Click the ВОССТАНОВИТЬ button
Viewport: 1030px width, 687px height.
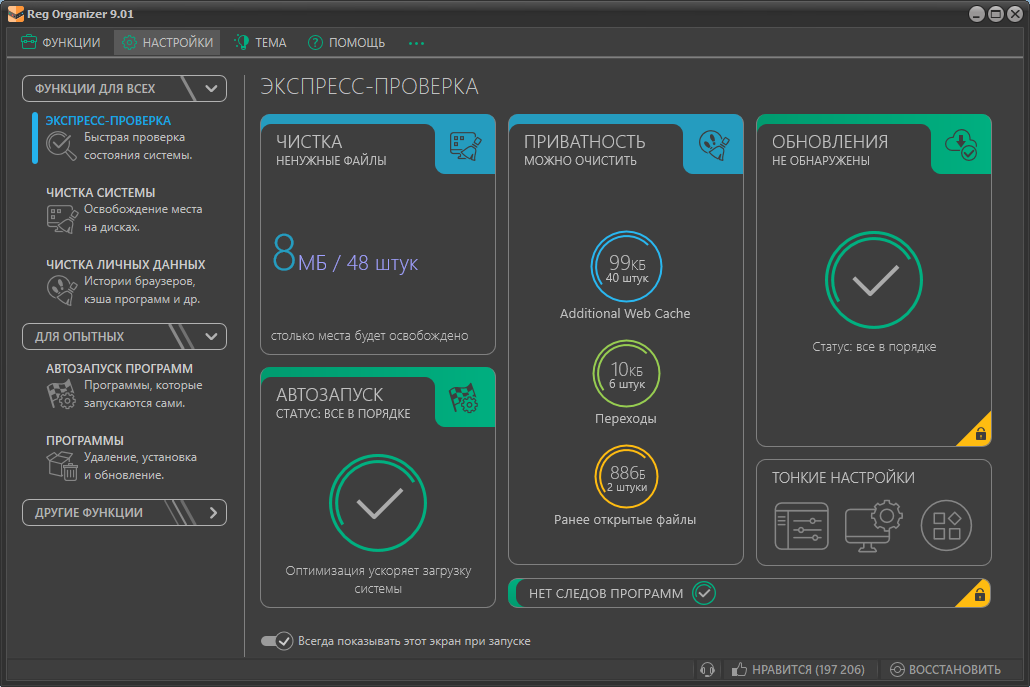coord(945,669)
